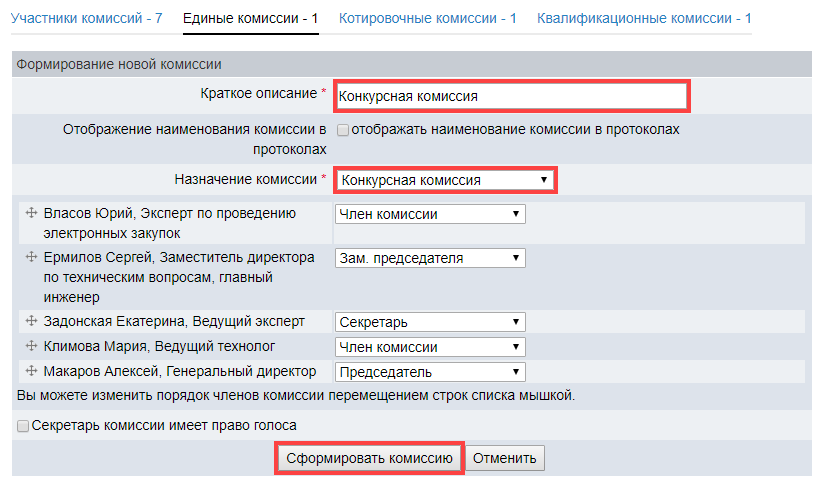Open role dropdown for Задонская Екатерина
822x486 pixels.
pos(429,322)
